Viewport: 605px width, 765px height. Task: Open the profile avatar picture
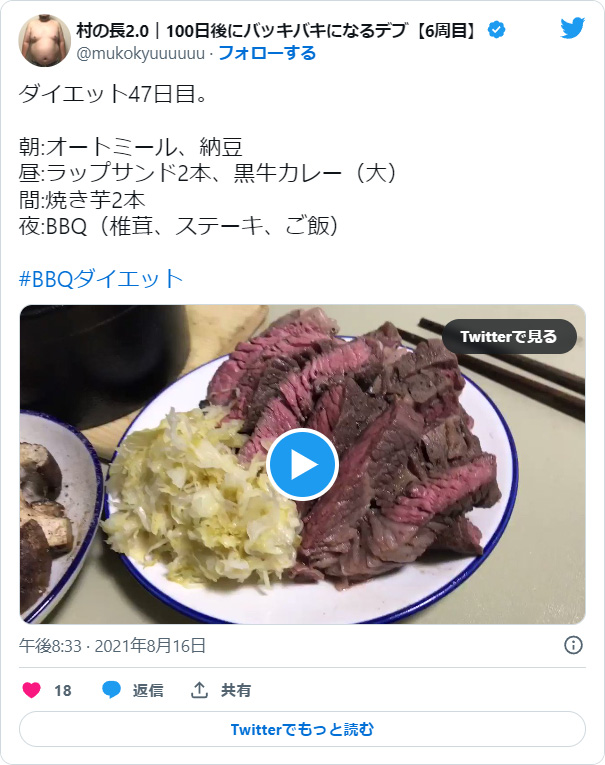(44, 40)
